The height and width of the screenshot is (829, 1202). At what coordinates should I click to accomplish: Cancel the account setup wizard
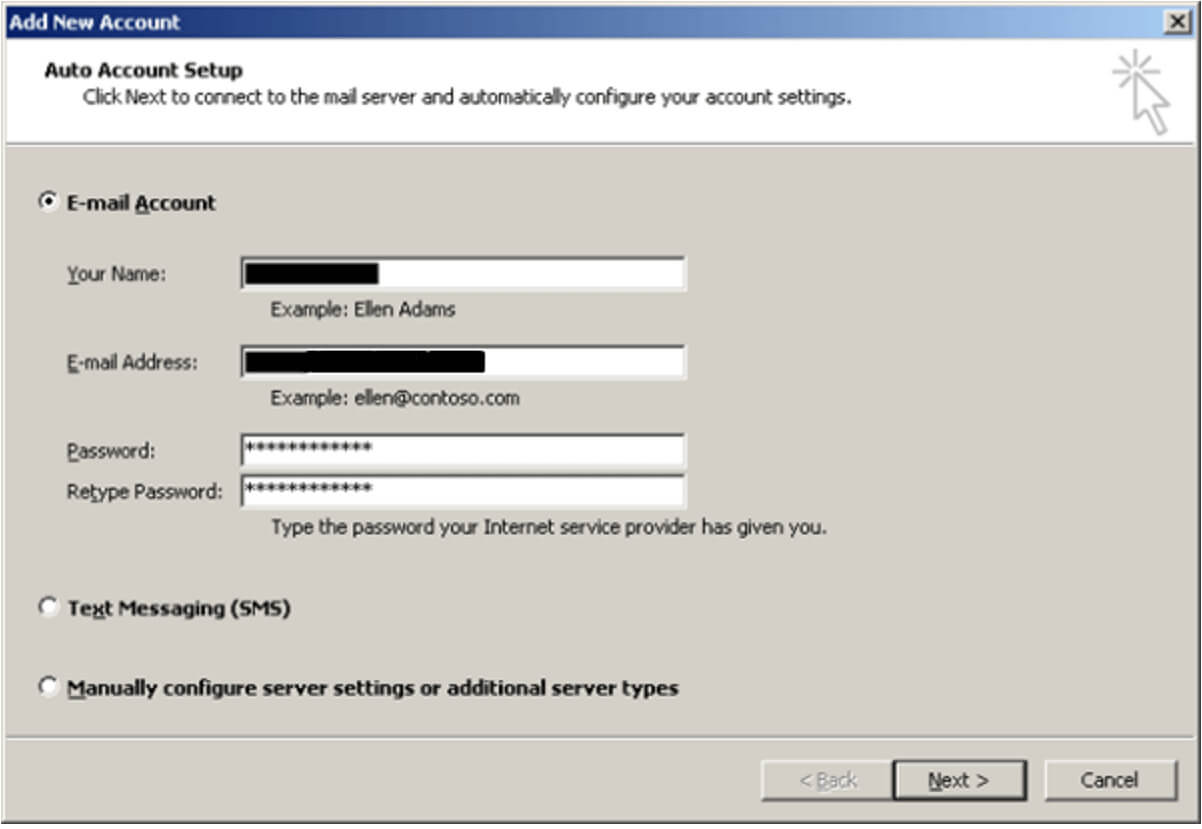click(x=1109, y=780)
